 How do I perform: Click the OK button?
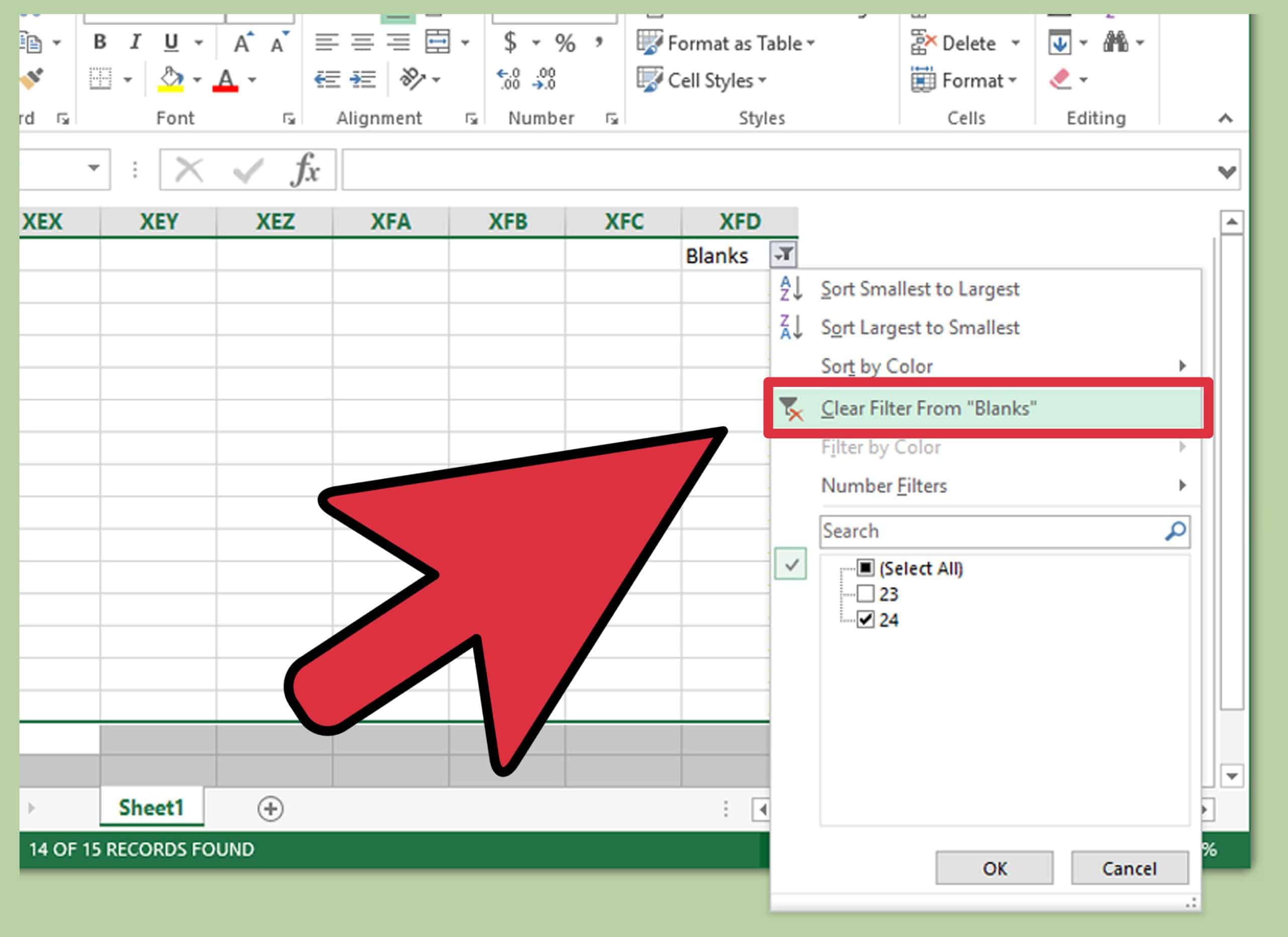click(993, 867)
